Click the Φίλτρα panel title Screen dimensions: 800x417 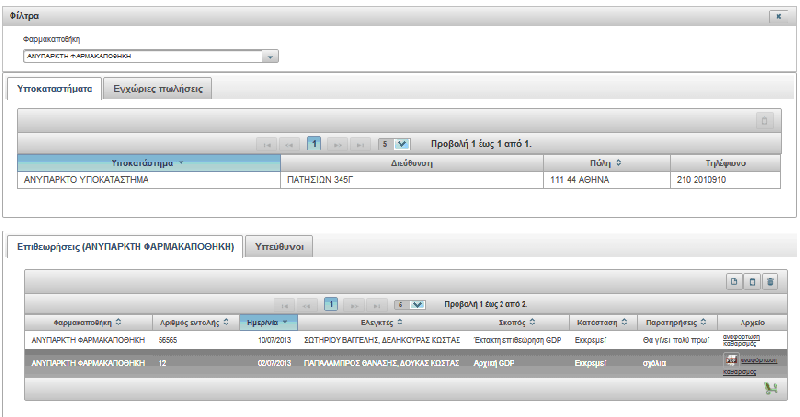coord(24,16)
